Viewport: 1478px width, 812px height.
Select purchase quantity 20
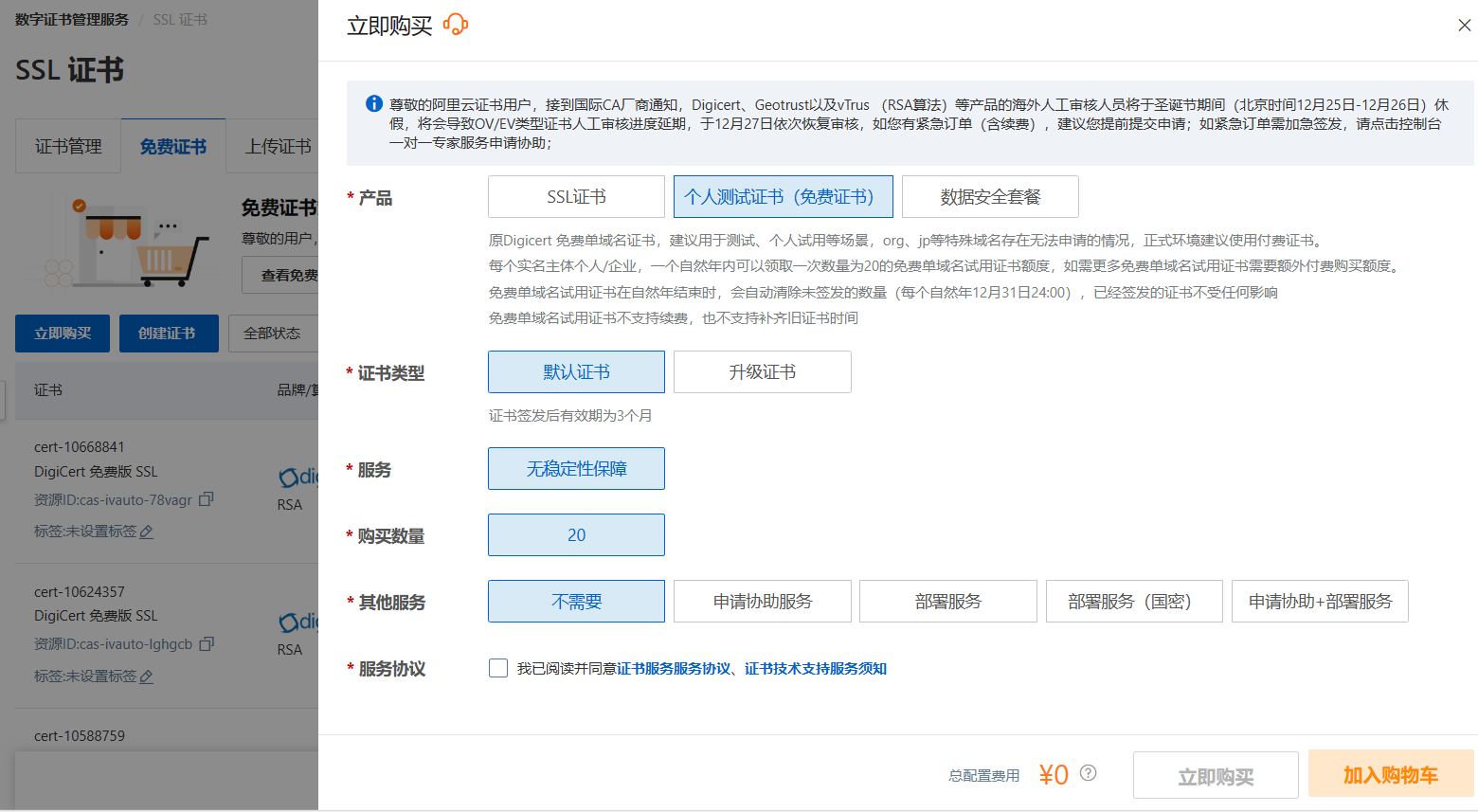tap(576, 534)
